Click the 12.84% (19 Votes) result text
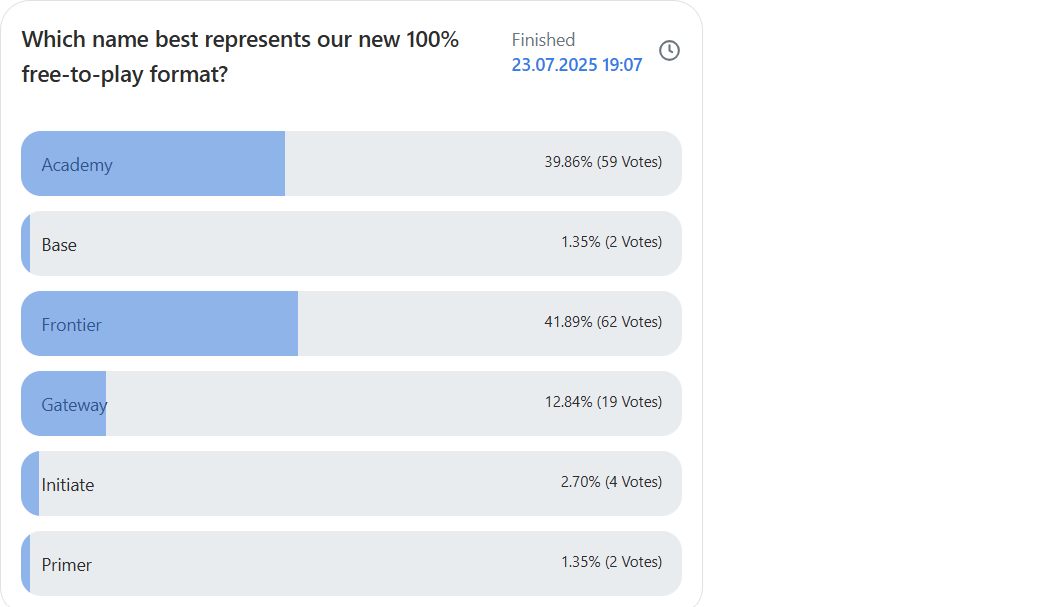Screen dimensions: 1063x607 603,402
